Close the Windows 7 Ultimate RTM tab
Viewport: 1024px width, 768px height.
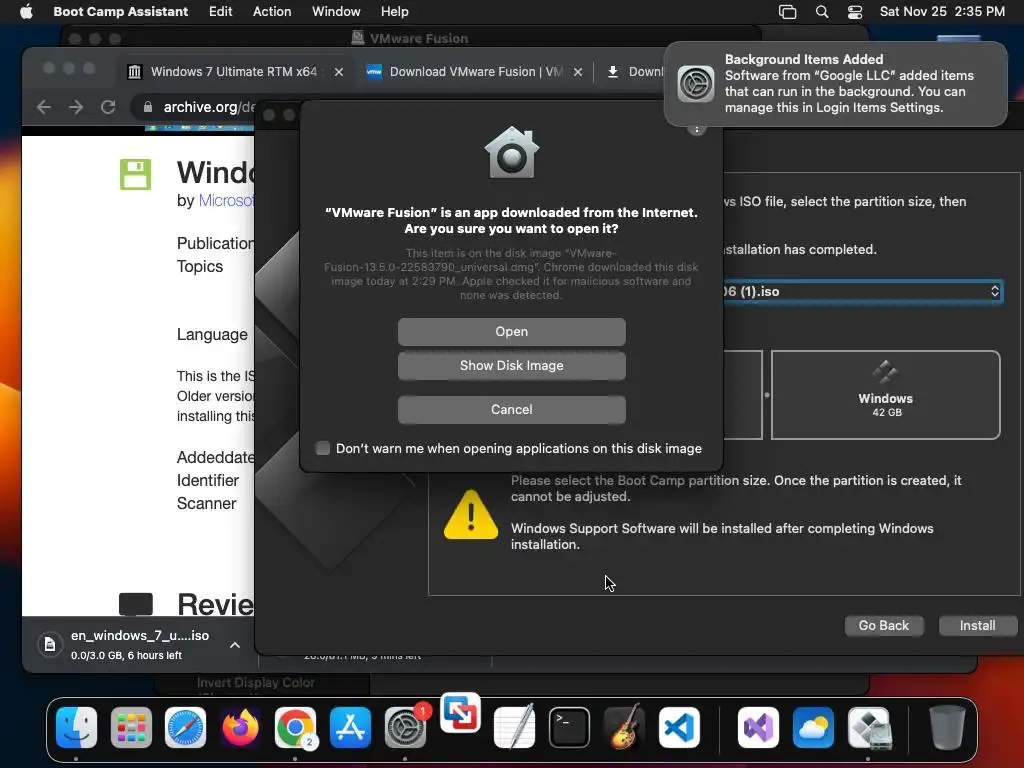[339, 72]
